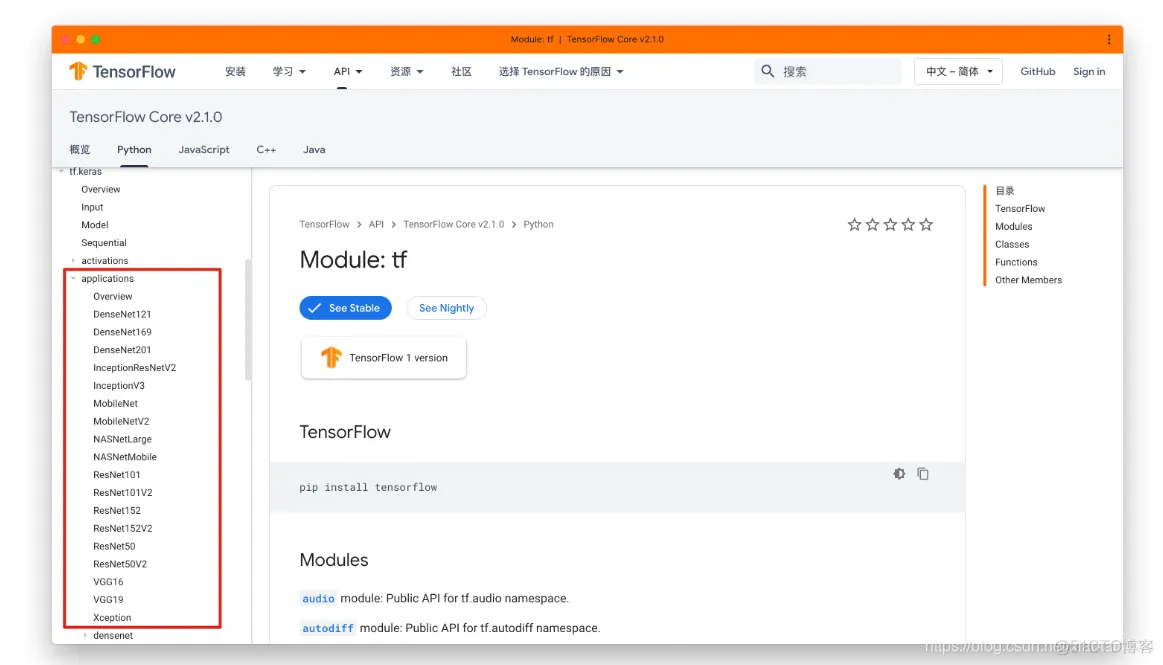This screenshot has height=665, width=1163.
Task: Open the API dropdown menu
Action: point(348,71)
